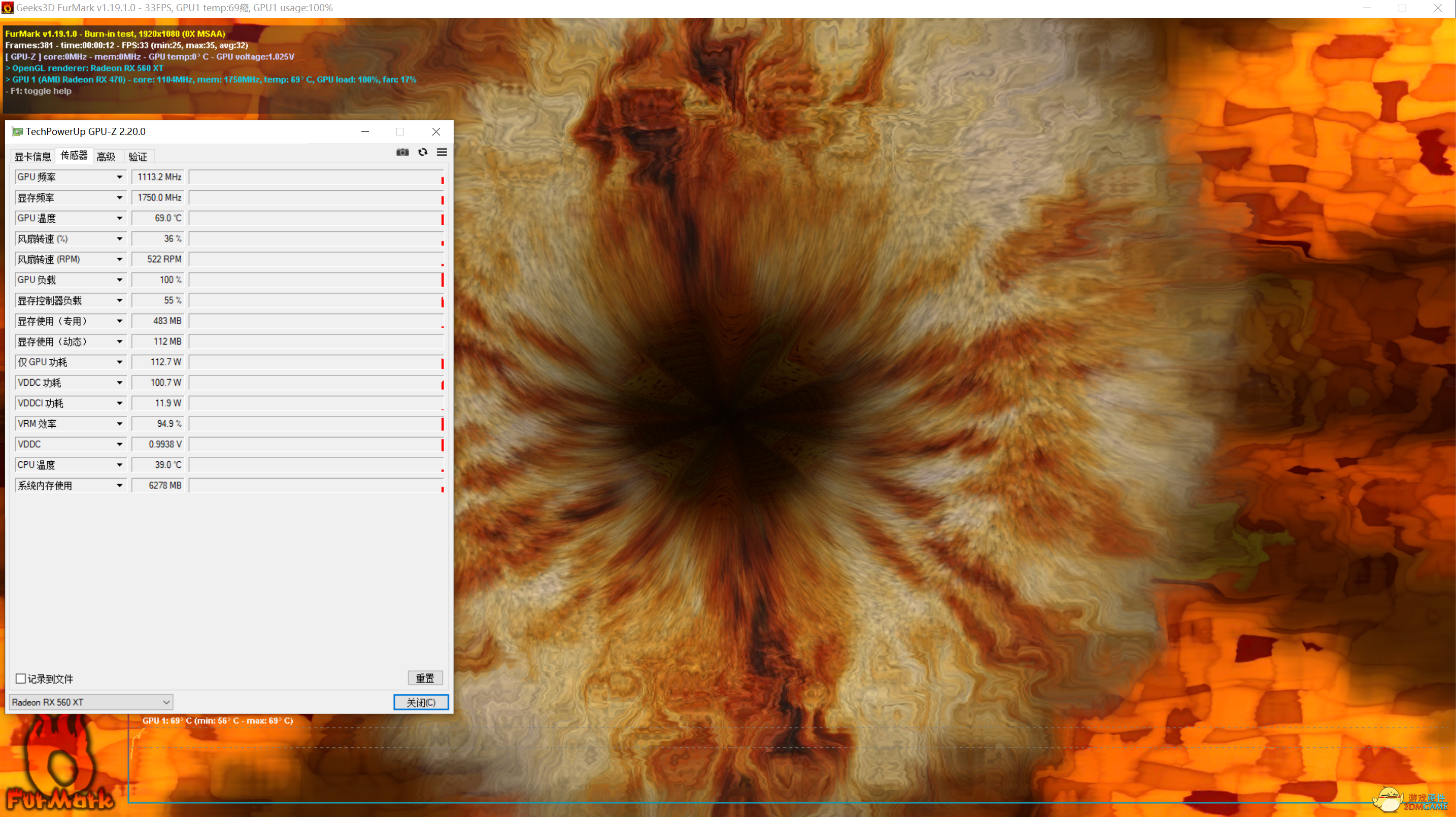Click the 100 % GPU load value

pyautogui.click(x=158, y=280)
